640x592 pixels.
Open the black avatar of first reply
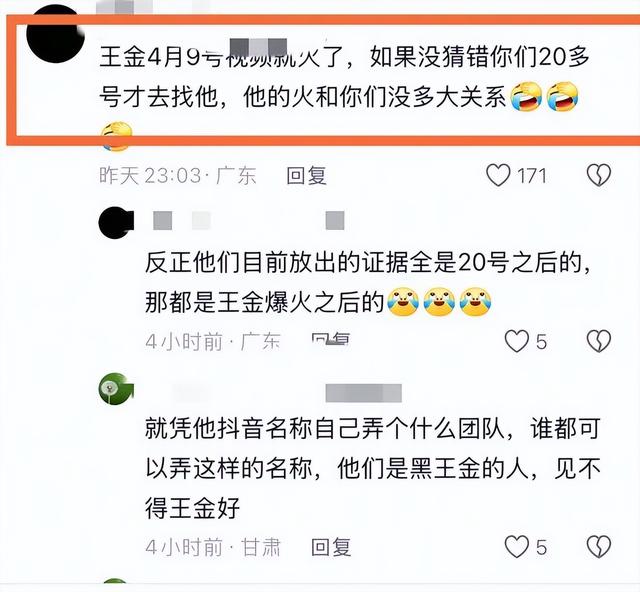tap(116, 223)
